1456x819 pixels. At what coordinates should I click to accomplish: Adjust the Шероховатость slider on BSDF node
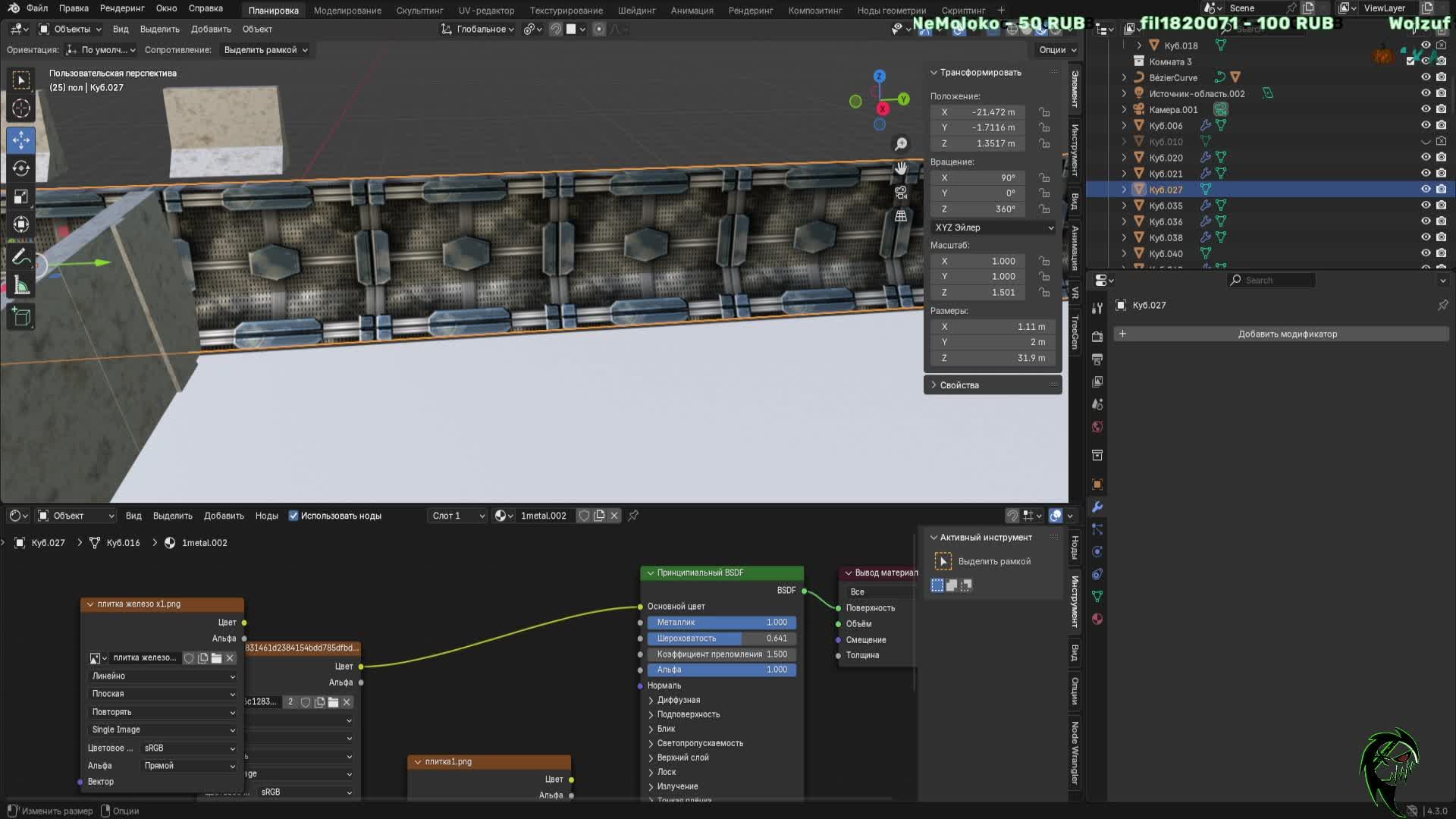tap(721, 639)
